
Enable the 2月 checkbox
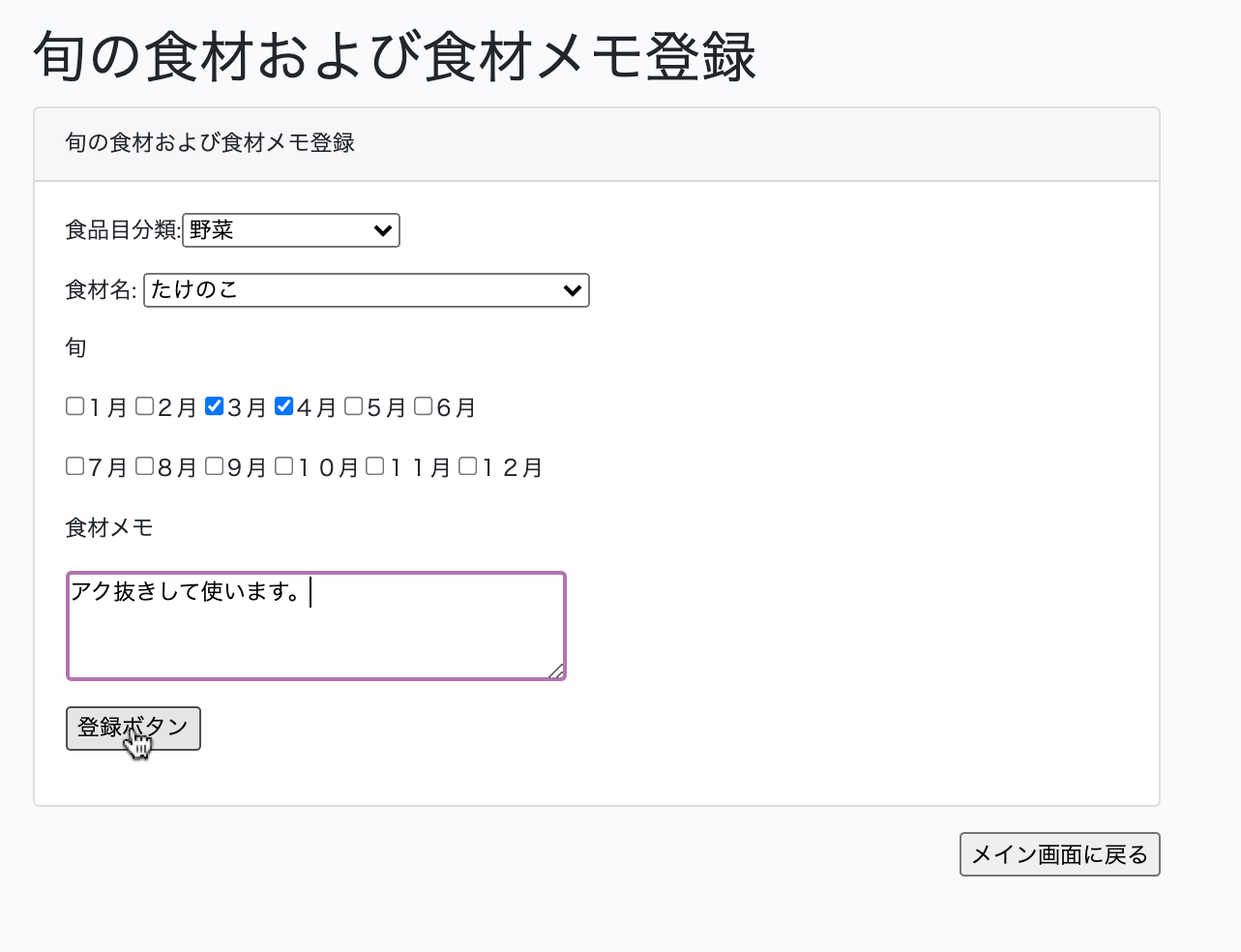pos(145,406)
